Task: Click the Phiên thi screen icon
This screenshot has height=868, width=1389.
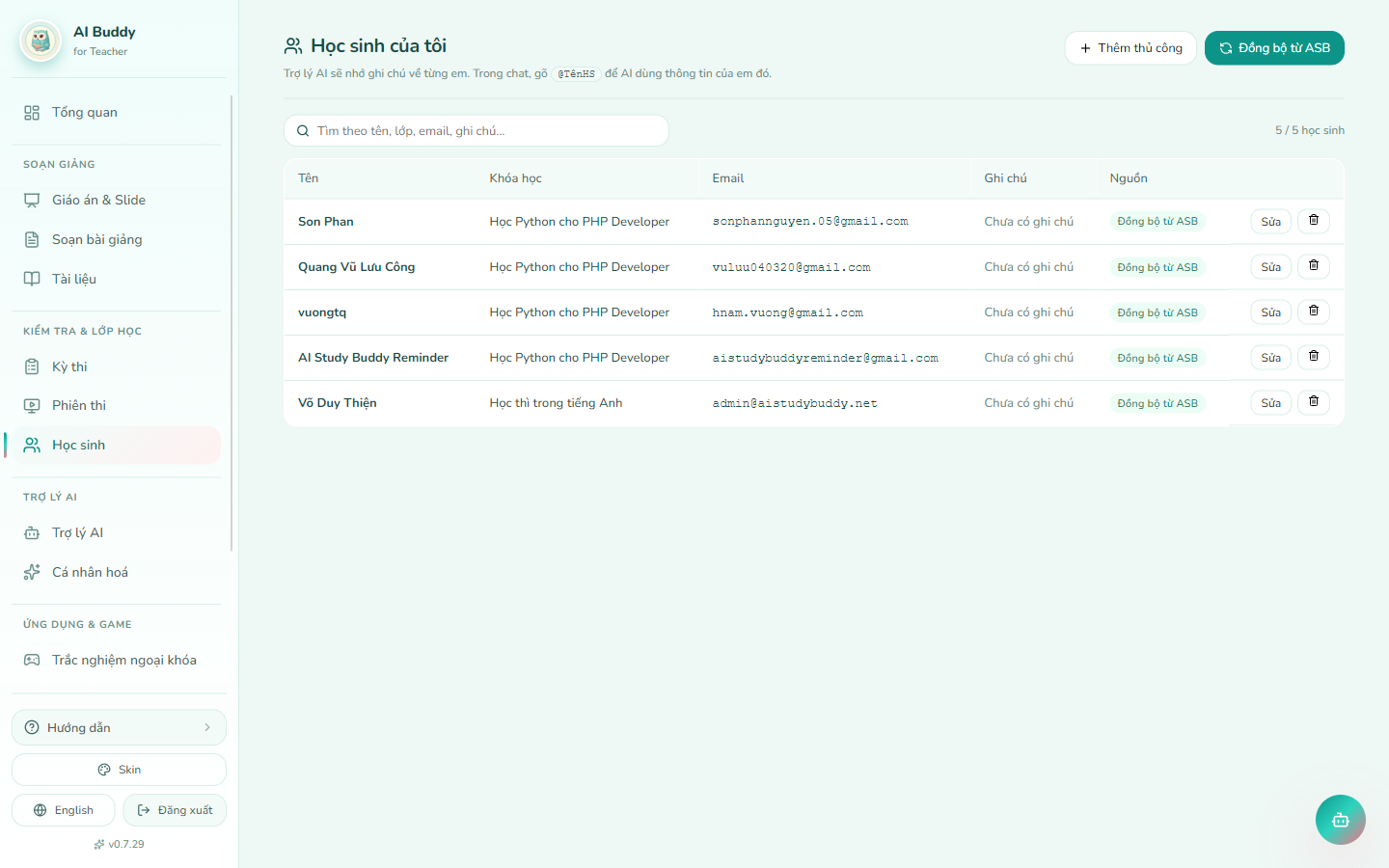Action: coord(32,406)
